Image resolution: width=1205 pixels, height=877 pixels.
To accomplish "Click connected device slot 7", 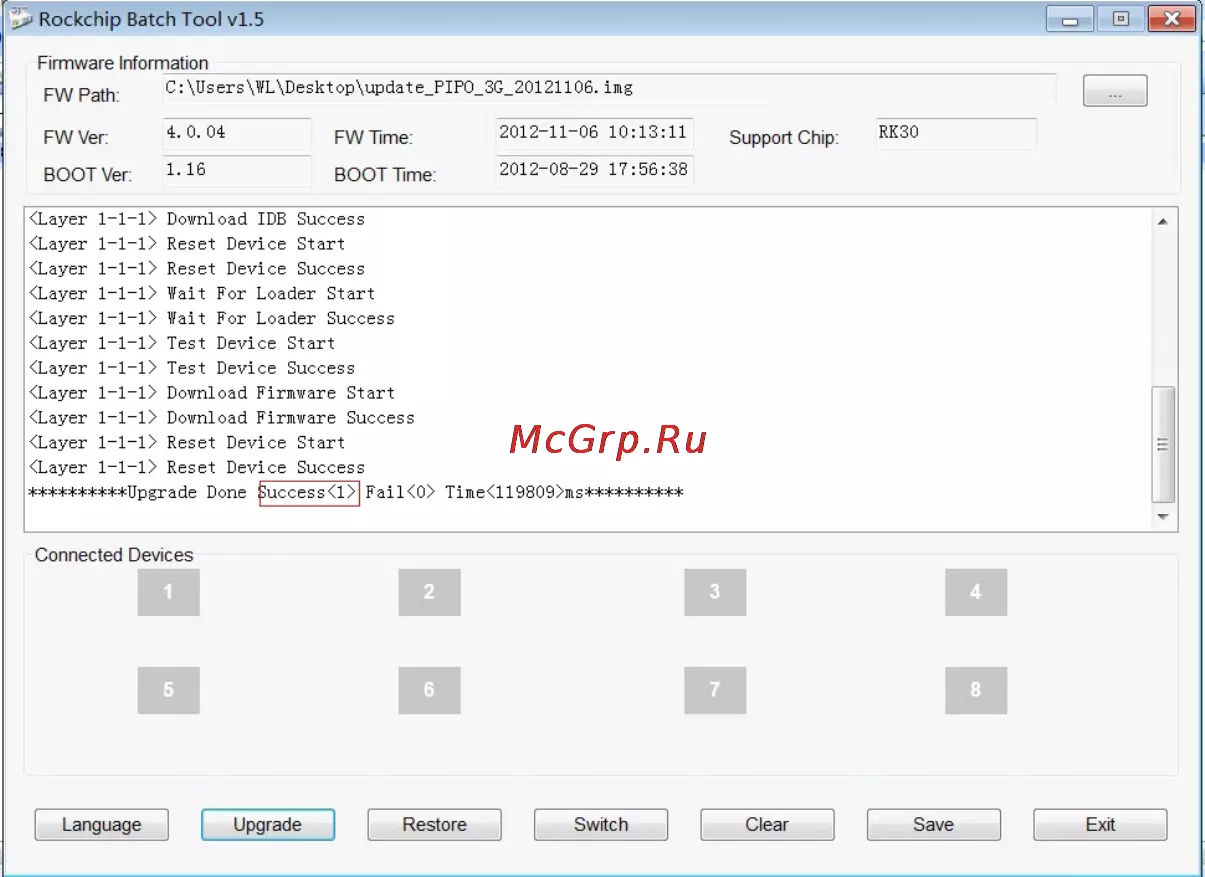I will pyautogui.click(x=715, y=690).
